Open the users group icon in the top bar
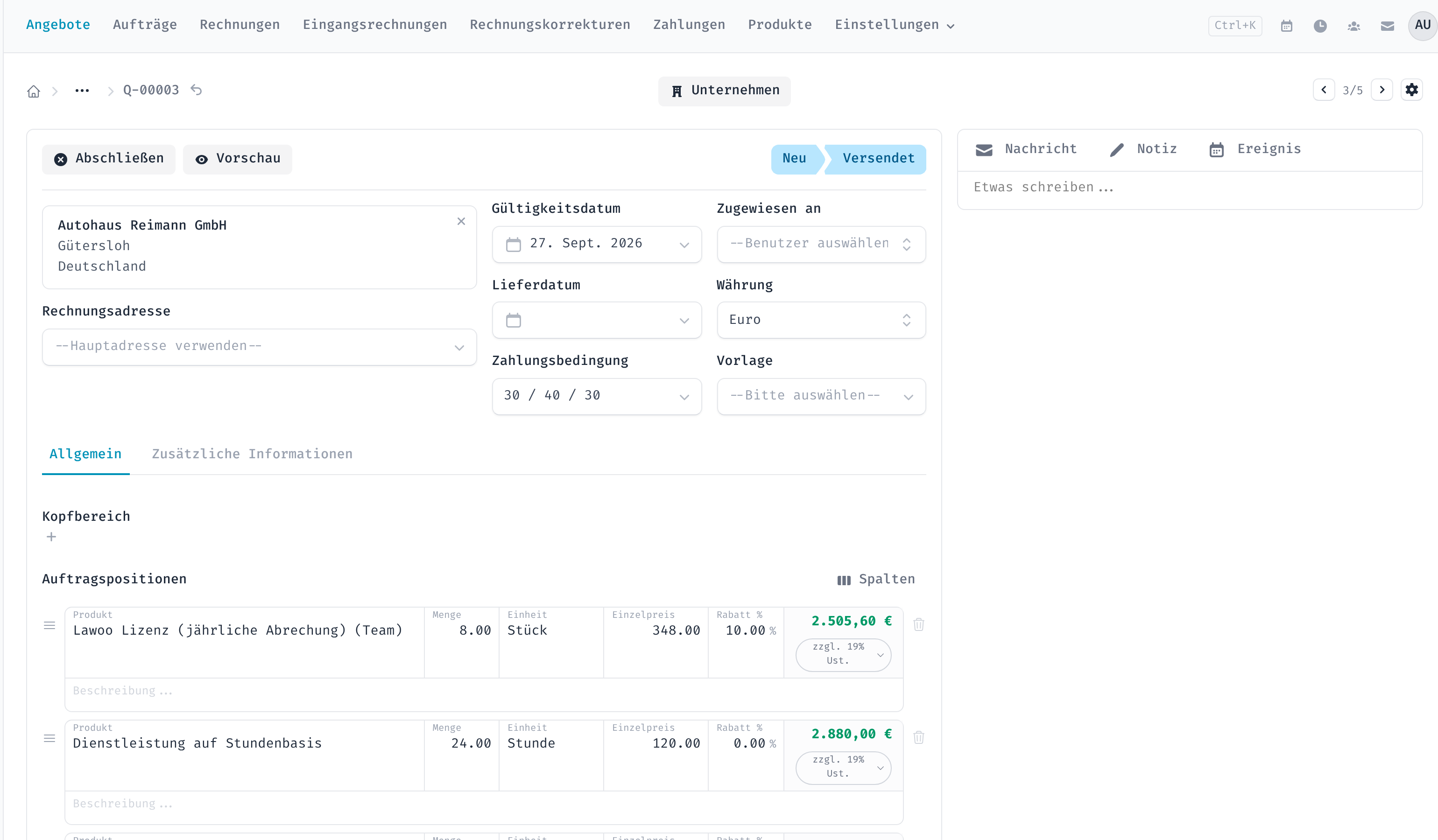 pyautogui.click(x=1353, y=26)
